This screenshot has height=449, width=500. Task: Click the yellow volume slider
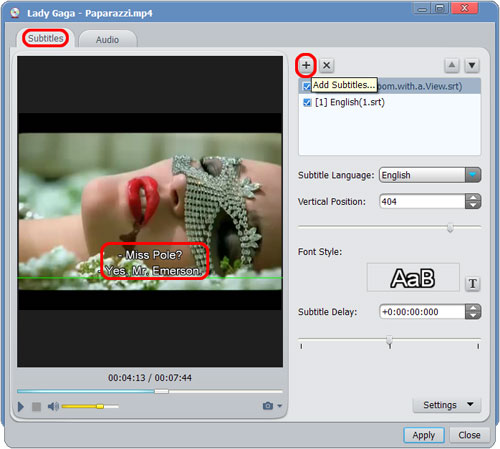tap(90, 406)
